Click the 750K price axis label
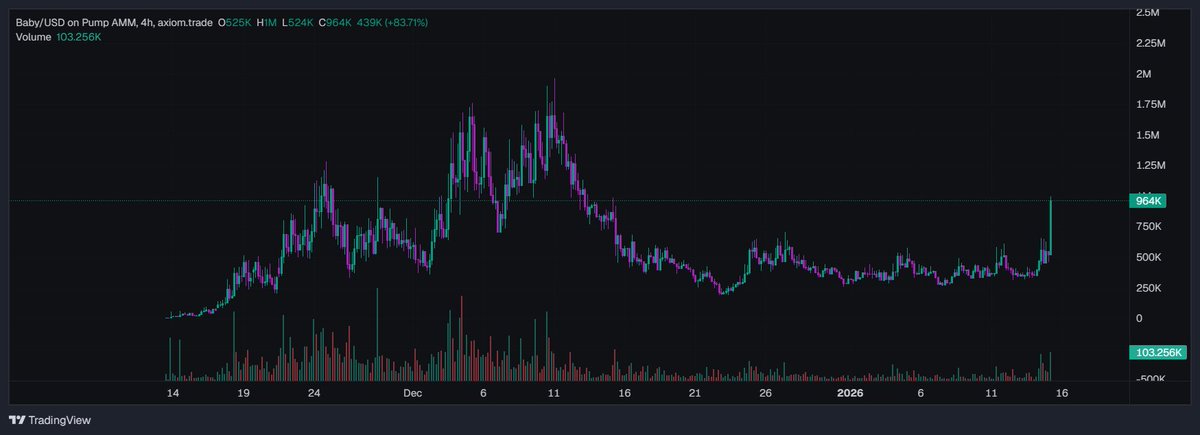 pos(1148,226)
